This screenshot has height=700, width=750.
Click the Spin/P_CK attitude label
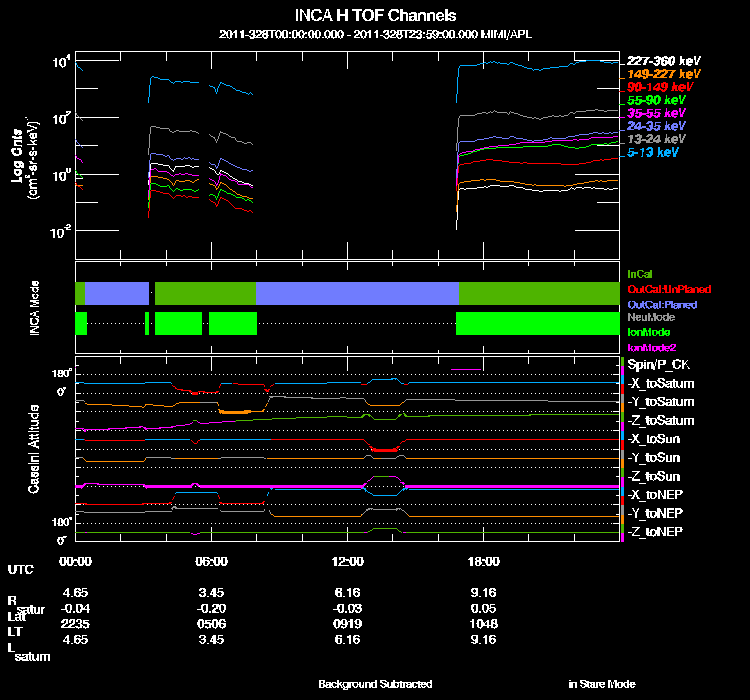point(658,365)
